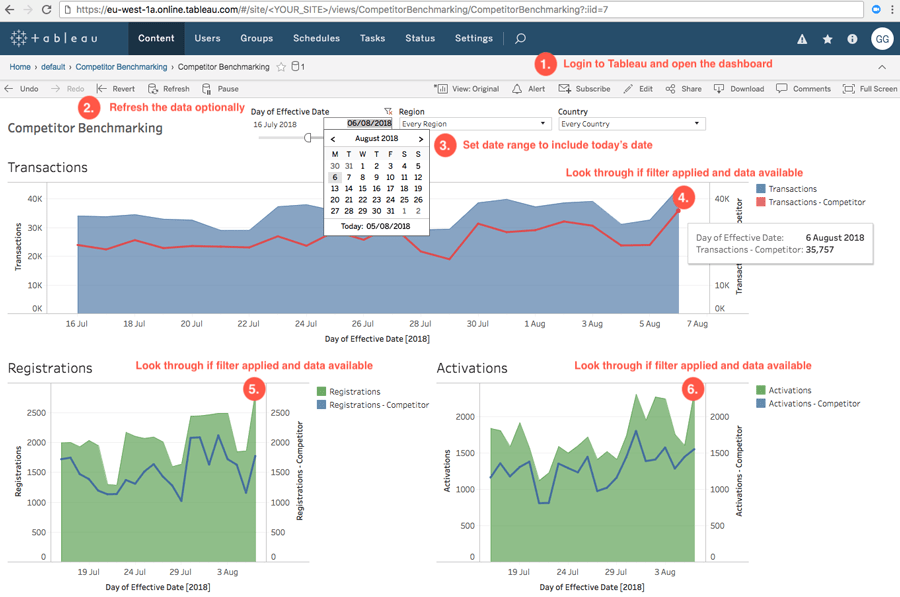900x597 pixels.
Task: Switch to the Users tab
Action: coord(207,39)
